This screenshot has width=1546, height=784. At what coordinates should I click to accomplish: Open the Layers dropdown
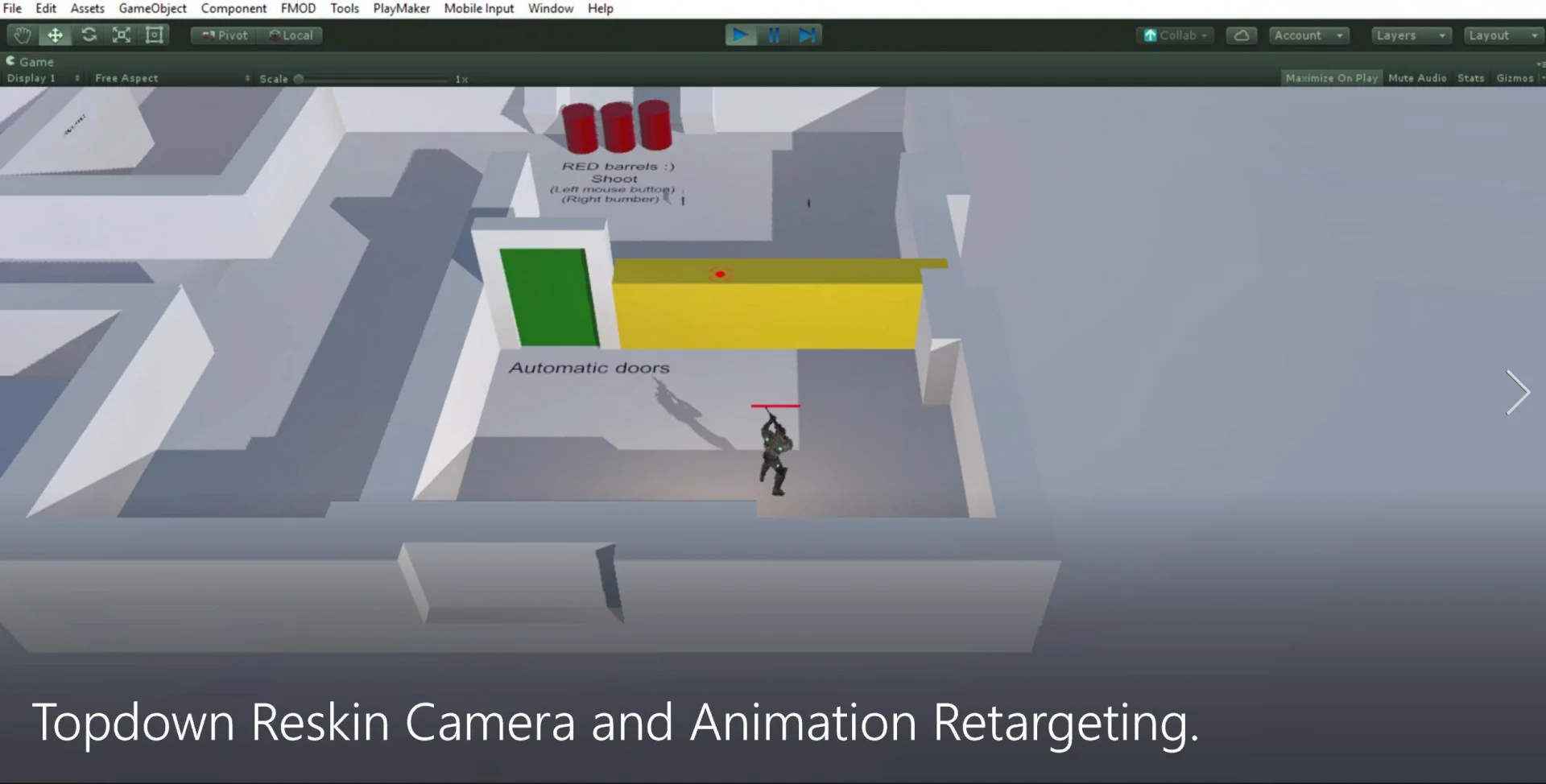click(x=1412, y=35)
